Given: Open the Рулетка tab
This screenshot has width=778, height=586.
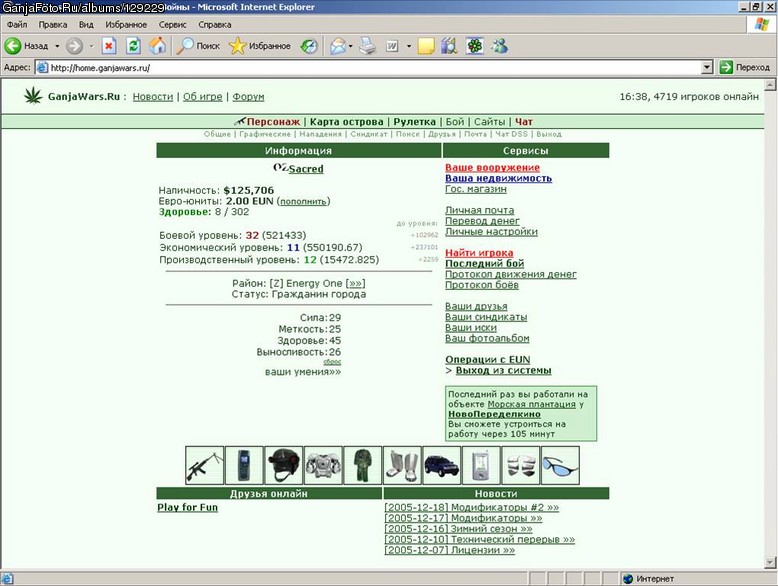Looking at the screenshot, I should tap(414, 122).
